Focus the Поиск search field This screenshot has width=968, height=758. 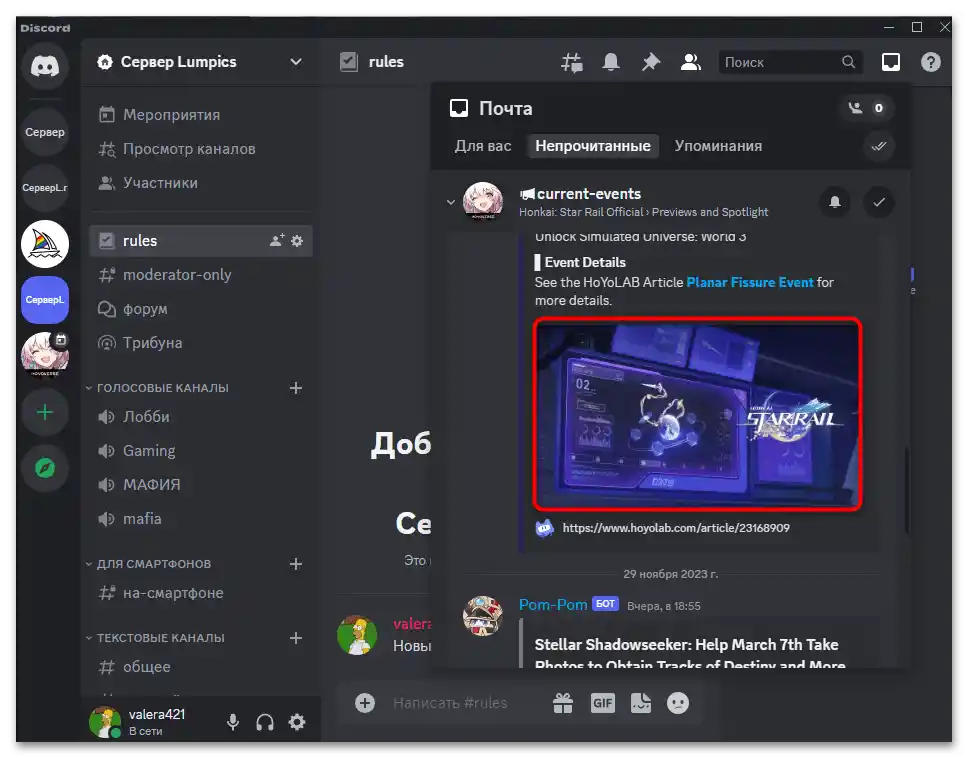[789, 62]
